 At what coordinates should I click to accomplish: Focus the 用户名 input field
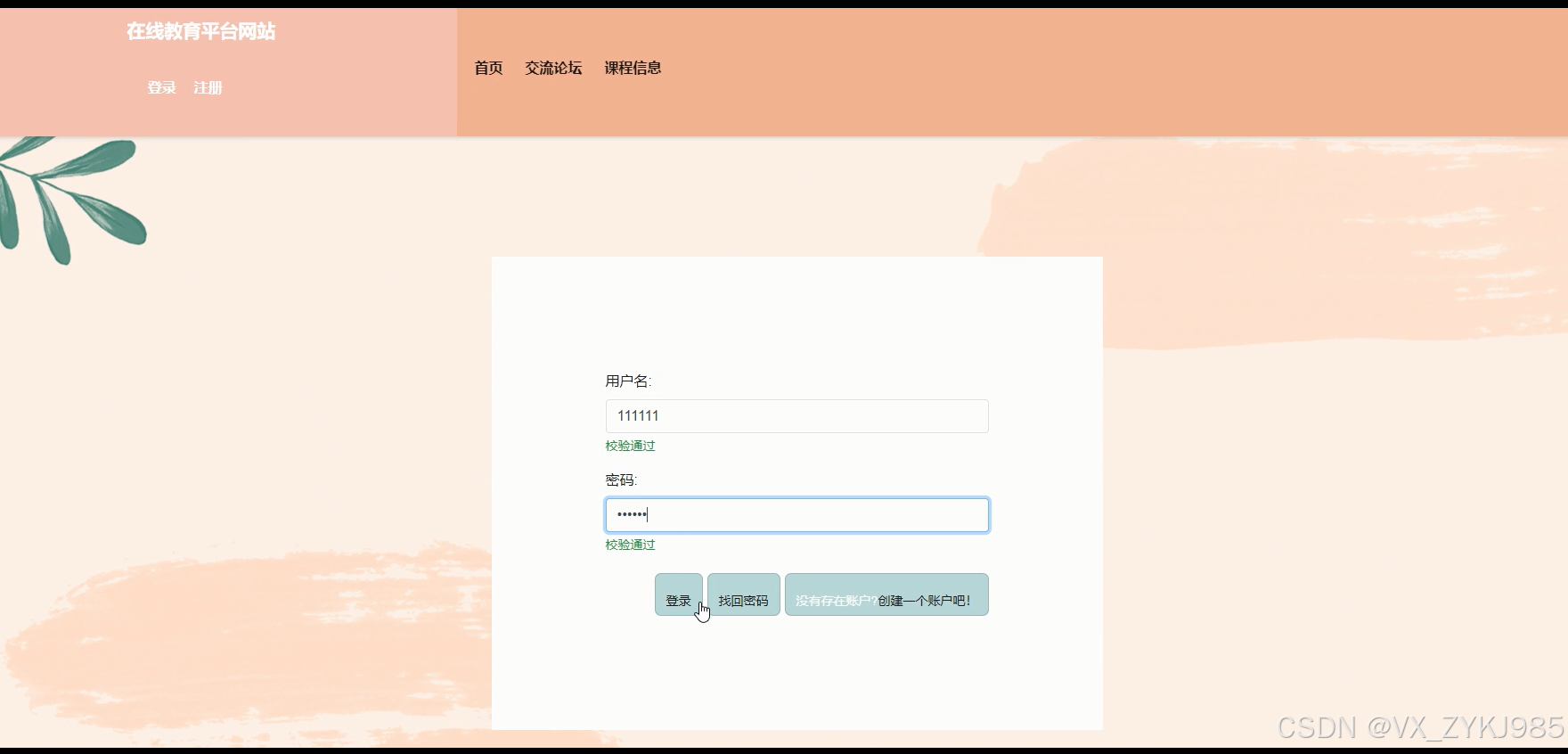pyautogui.click(x=796, y=416)
